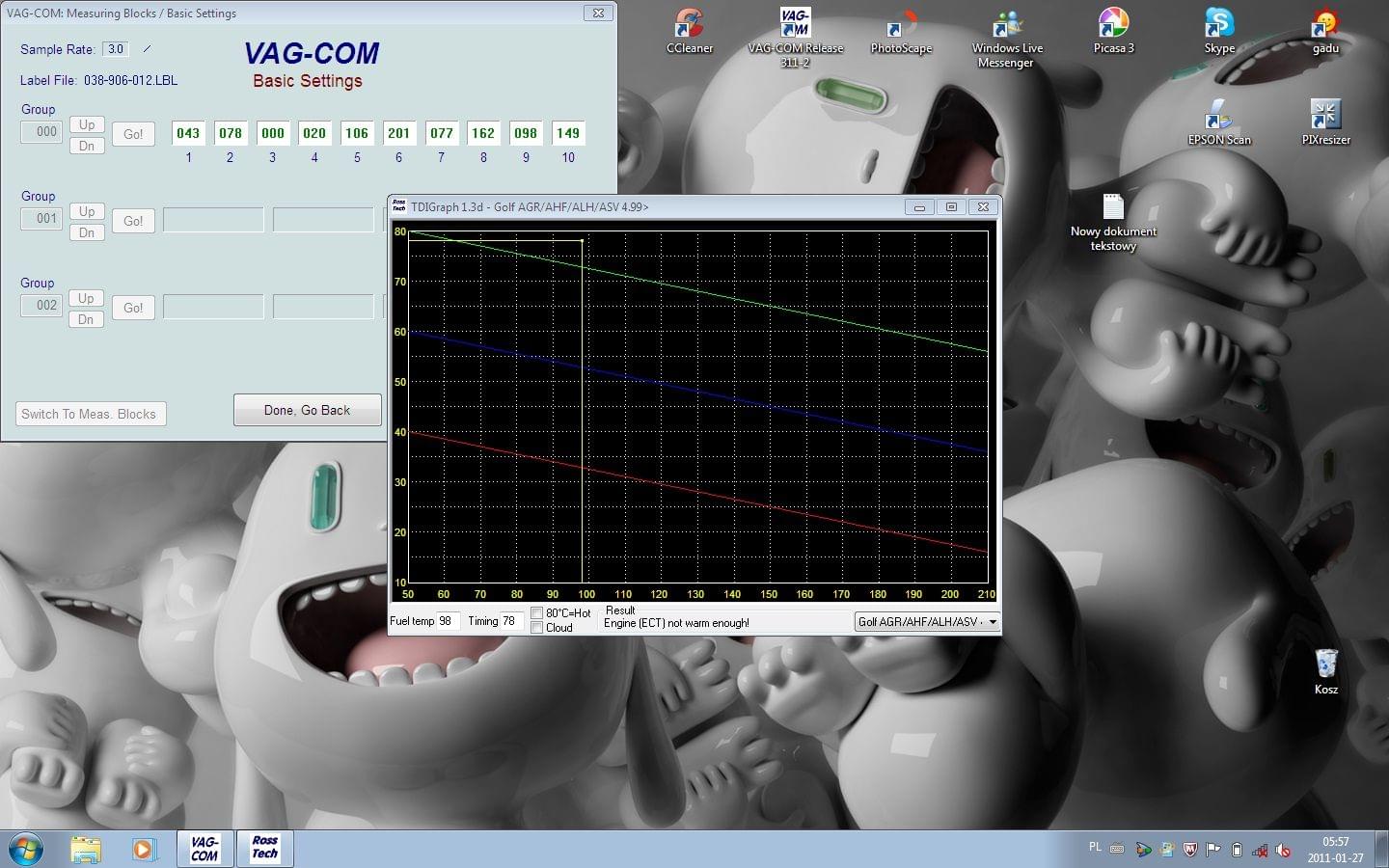Click Show Desktop strip at taskbar end
The width and height of the screenshot is (1389, 868).
click(x=1382, y=849)
